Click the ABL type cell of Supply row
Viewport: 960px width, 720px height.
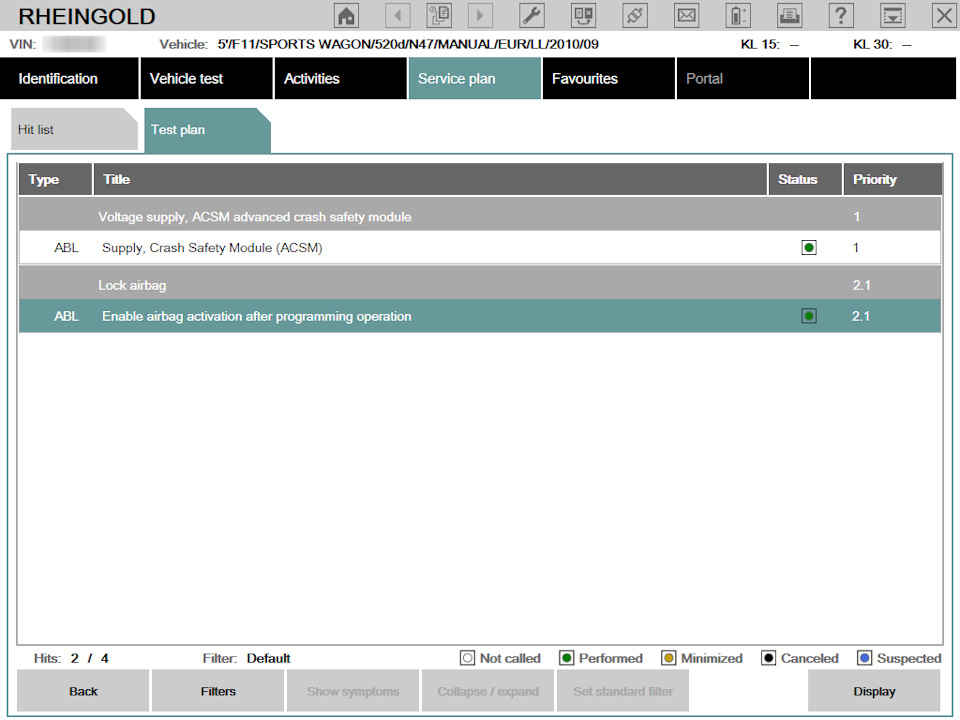[66, 247]
